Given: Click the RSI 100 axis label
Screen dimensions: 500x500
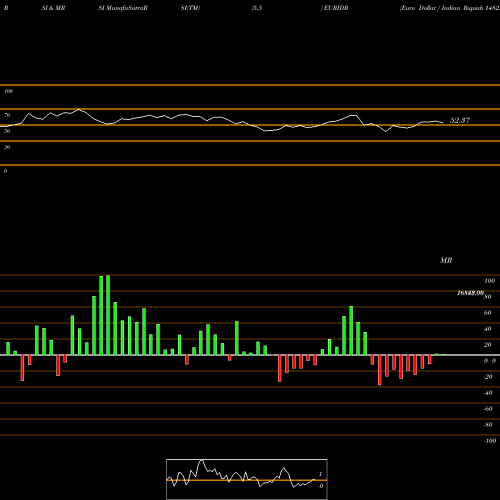Looking at the screenshot, I should tap(8, 91).
